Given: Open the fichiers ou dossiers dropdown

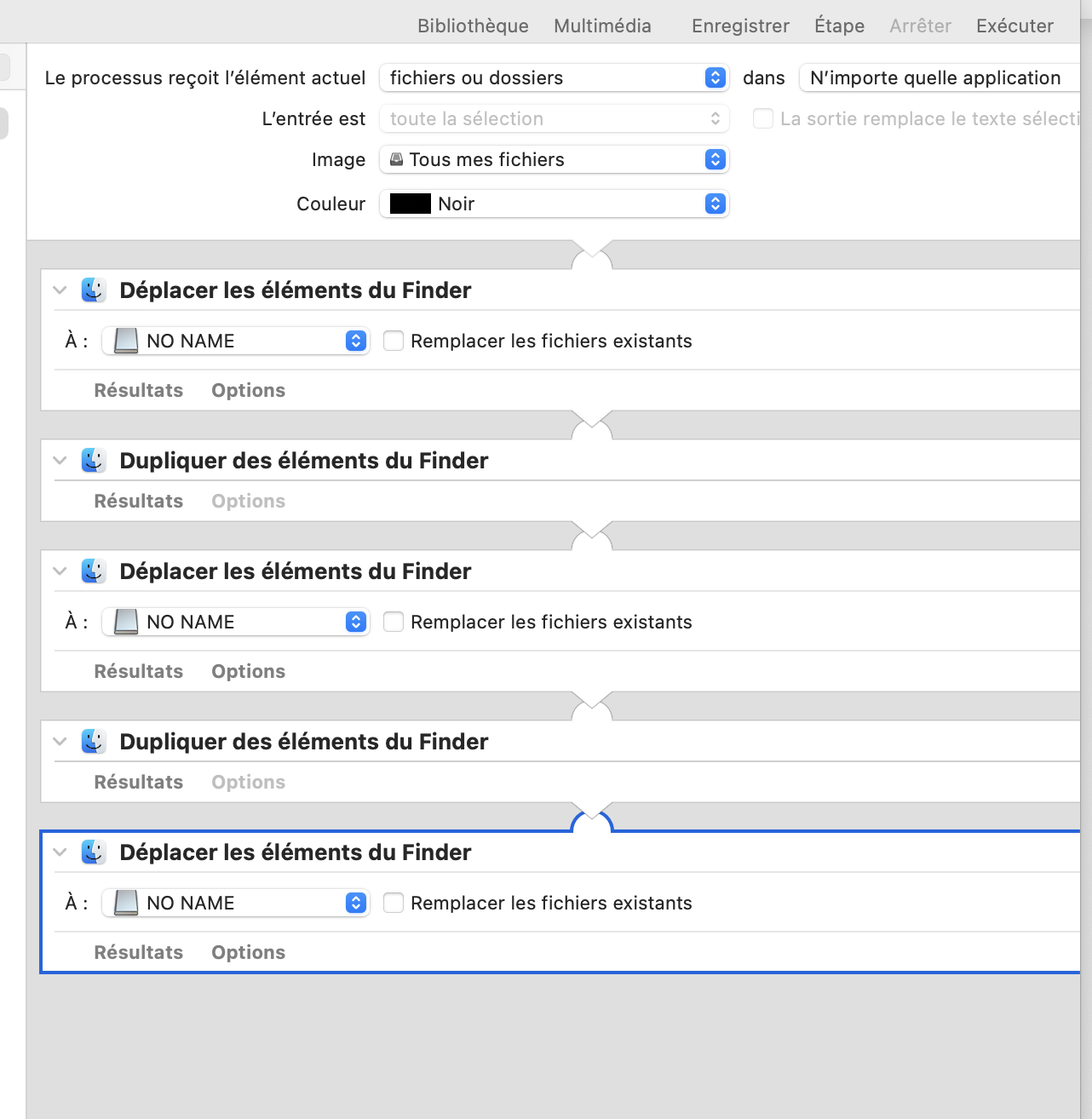Looking at the screenshot, I should pyautogui.click(x=554, y=77).
